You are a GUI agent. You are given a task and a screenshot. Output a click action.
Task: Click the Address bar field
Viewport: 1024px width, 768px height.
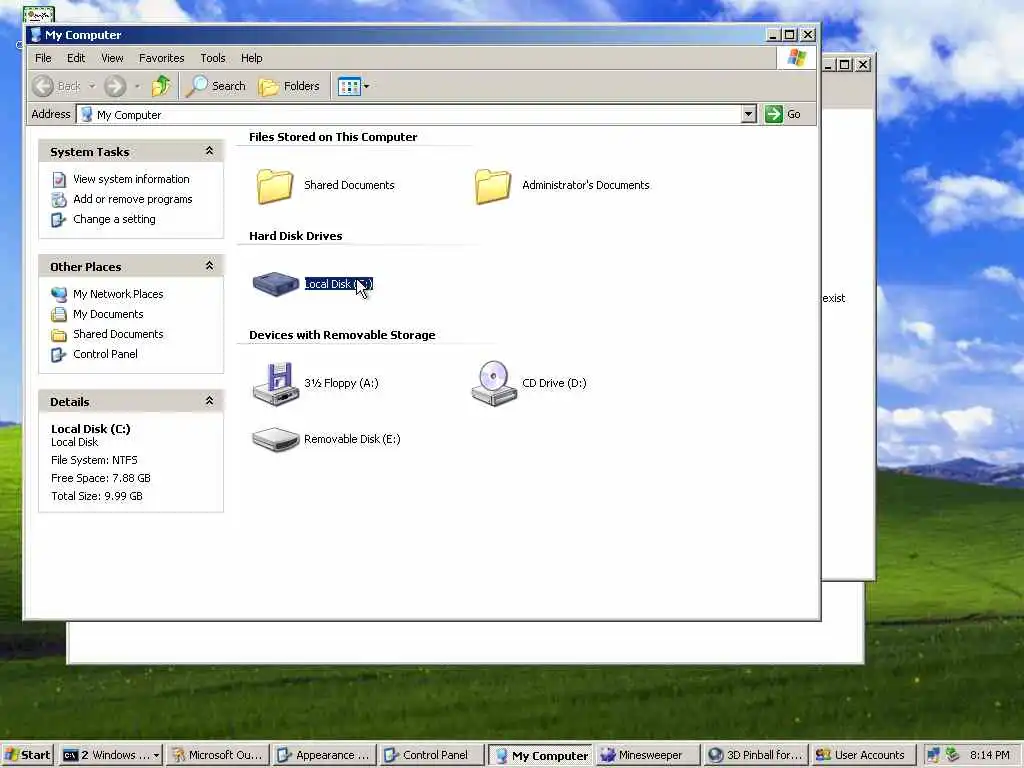417,114
